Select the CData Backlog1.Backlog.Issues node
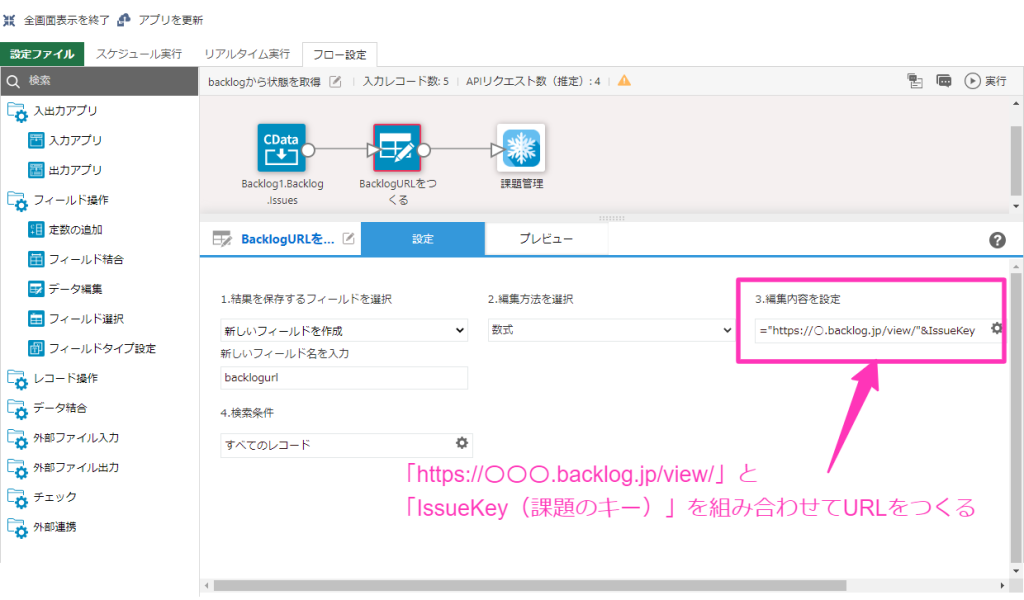The width and height of the screenshot is (1024, 600). pos(281,148)
